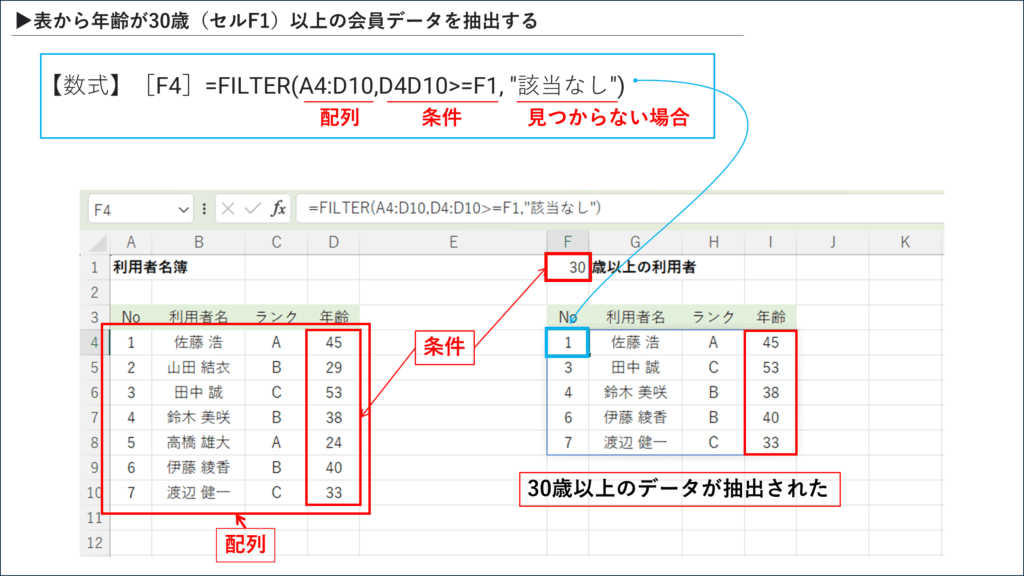Select column D header
1024x576 pixels.
tap(333, 242)
